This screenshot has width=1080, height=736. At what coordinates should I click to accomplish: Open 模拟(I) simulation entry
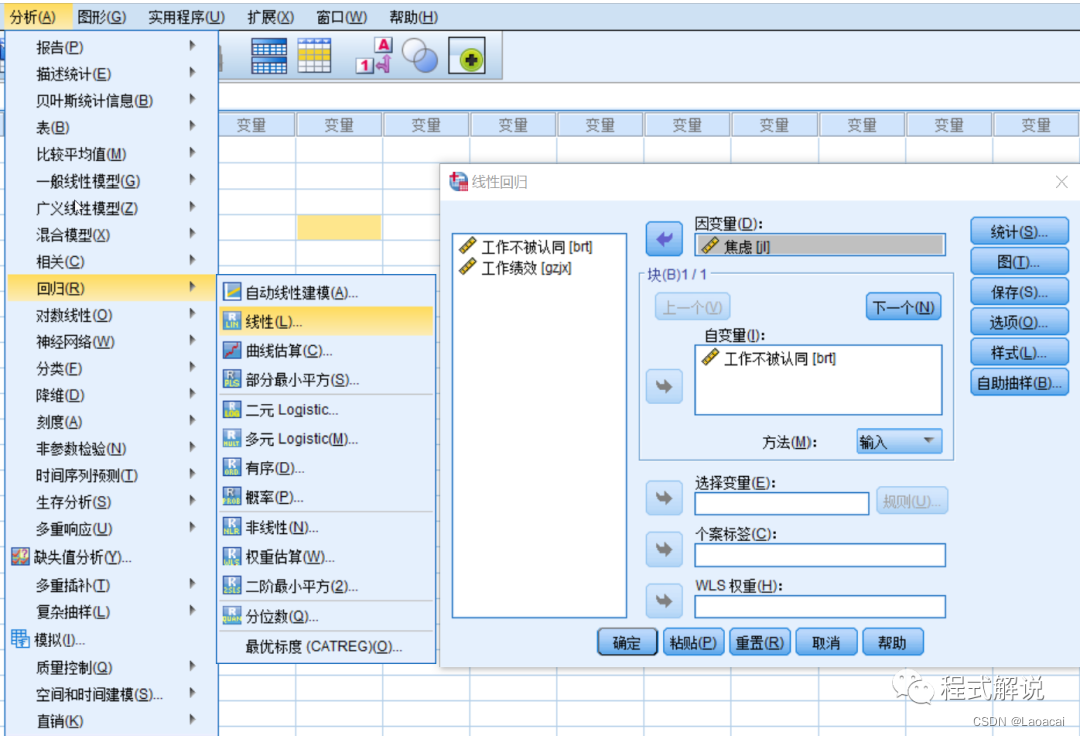(112, 640)
